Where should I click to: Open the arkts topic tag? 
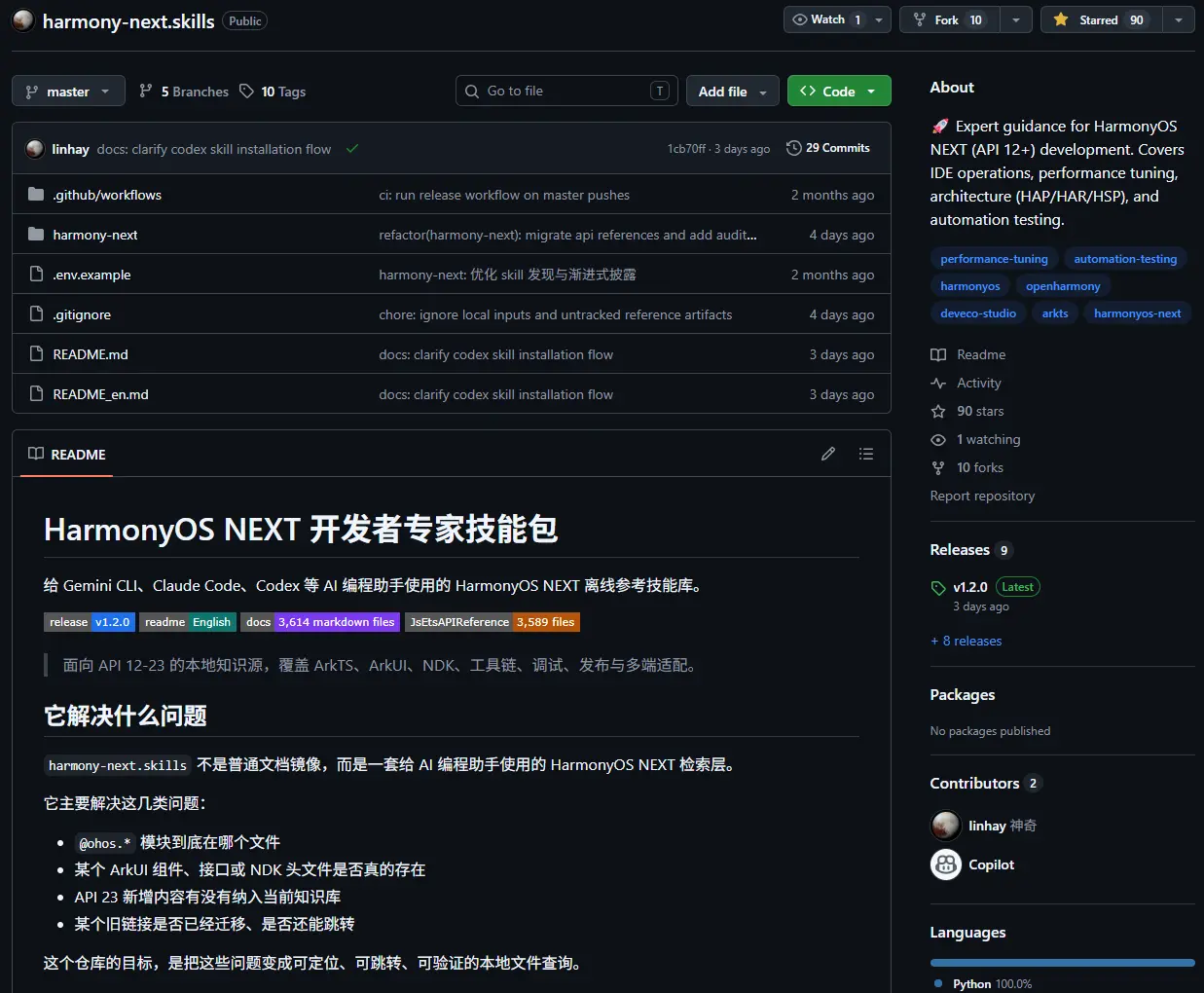coord(1055,313)
